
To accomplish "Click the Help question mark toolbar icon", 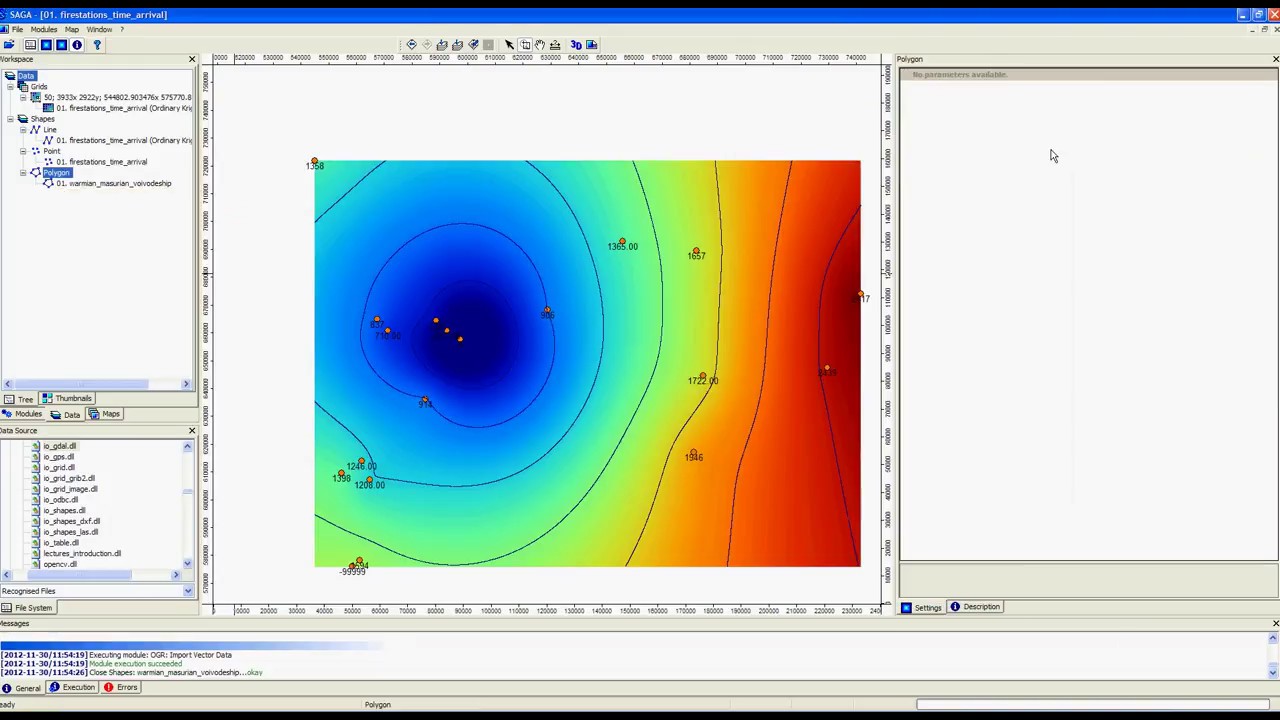I will pos(97,45).
